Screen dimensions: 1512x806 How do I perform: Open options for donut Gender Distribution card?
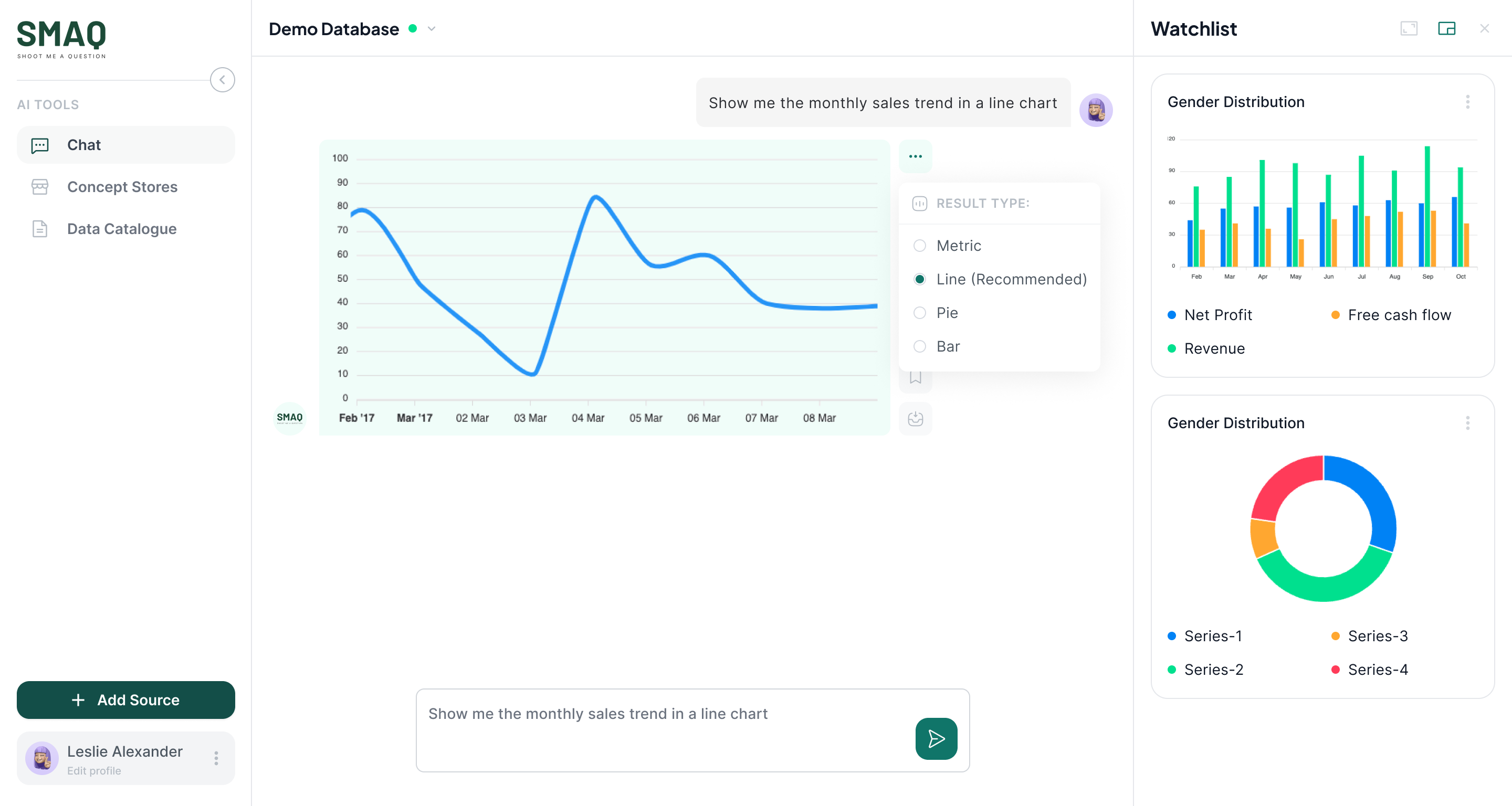pos(1467,423)
